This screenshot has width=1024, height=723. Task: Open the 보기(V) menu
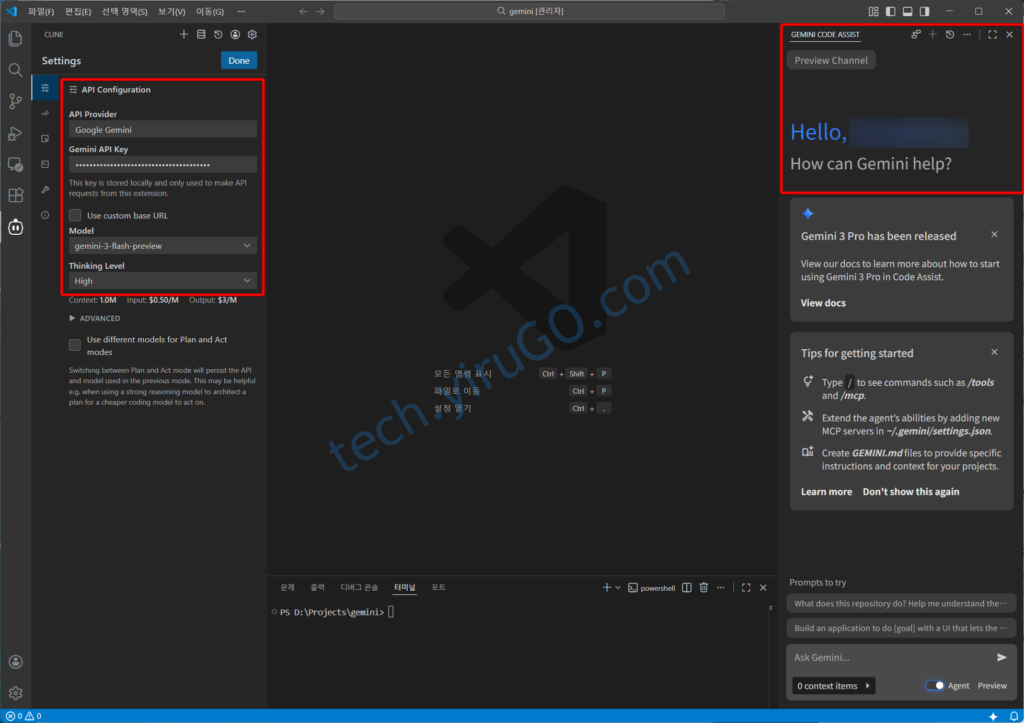172,11
